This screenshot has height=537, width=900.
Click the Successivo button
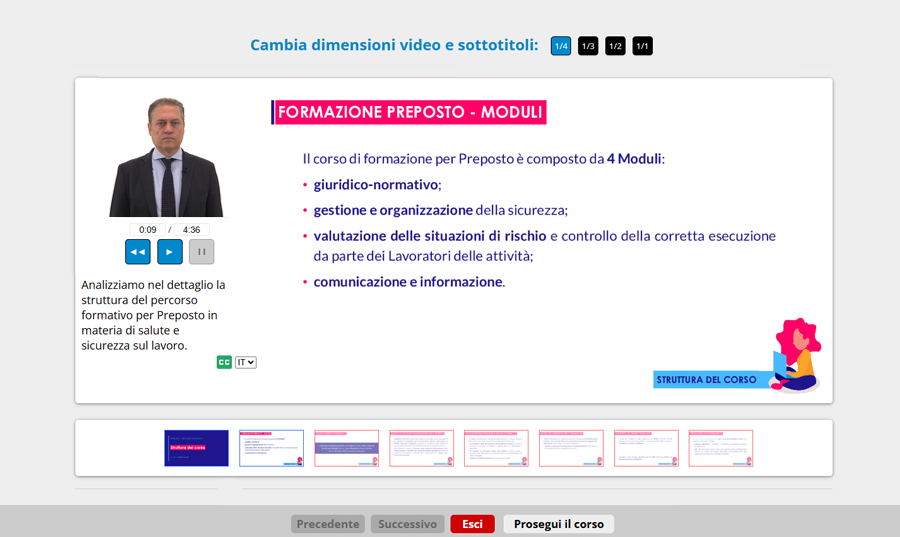point(407,524)
